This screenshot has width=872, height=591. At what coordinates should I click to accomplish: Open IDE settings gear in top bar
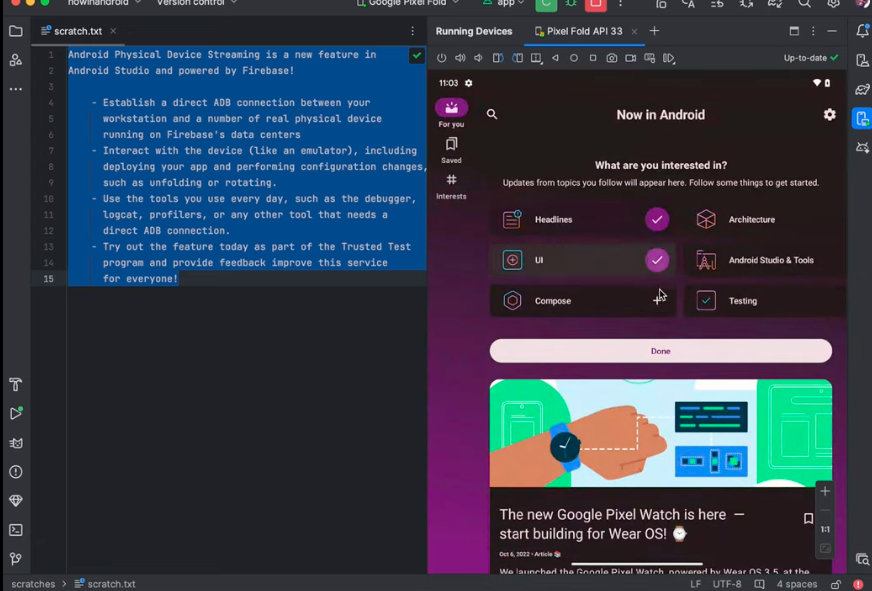tap(833, 3)
